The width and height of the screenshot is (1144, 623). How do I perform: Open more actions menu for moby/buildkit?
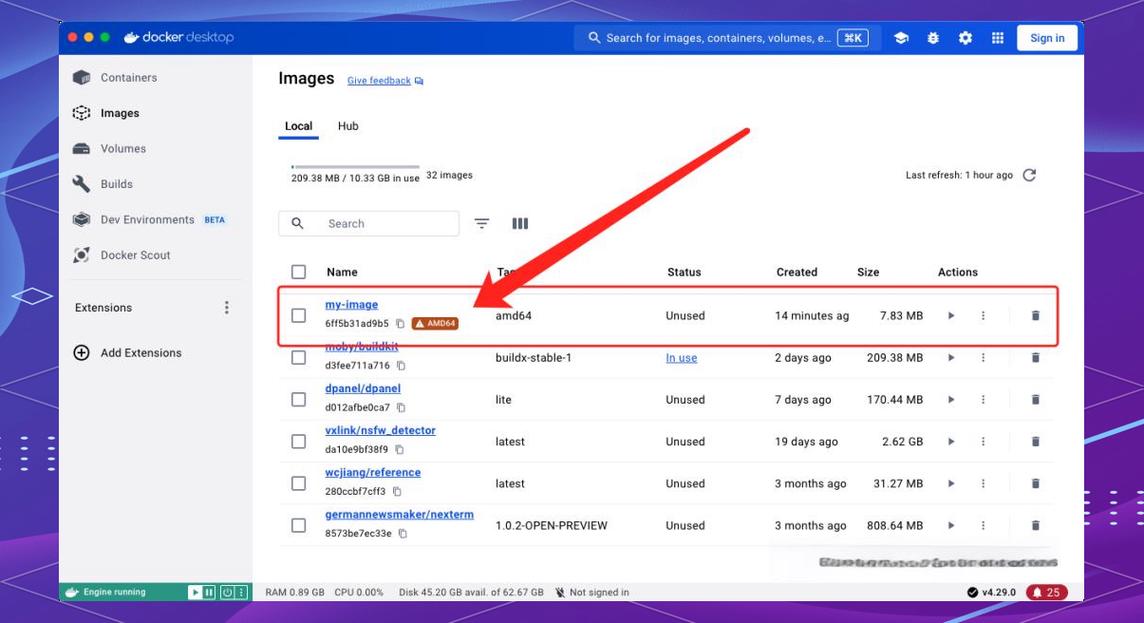pyautogui.click(x=983, y=357)
